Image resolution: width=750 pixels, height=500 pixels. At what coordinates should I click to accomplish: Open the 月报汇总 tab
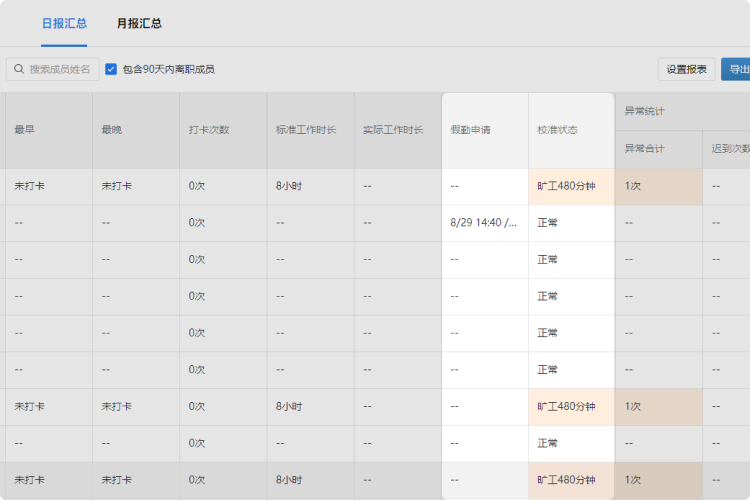point(139,23)
